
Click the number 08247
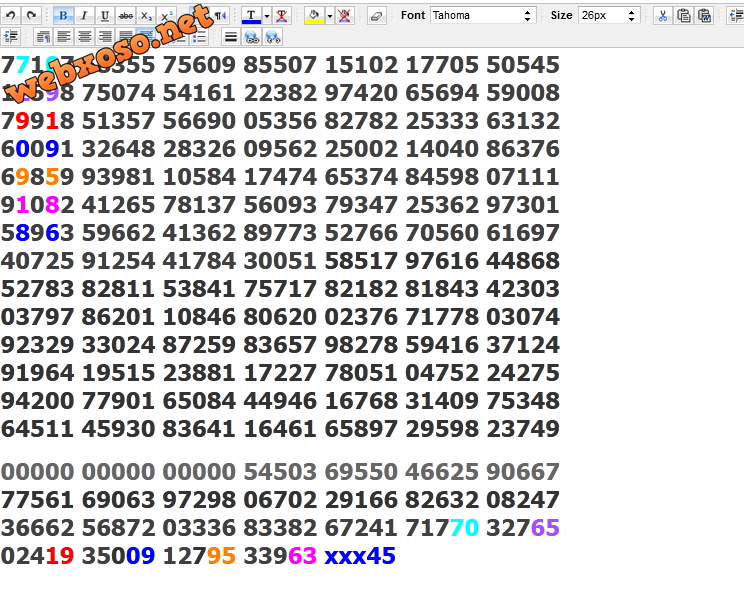pos(523,500)
